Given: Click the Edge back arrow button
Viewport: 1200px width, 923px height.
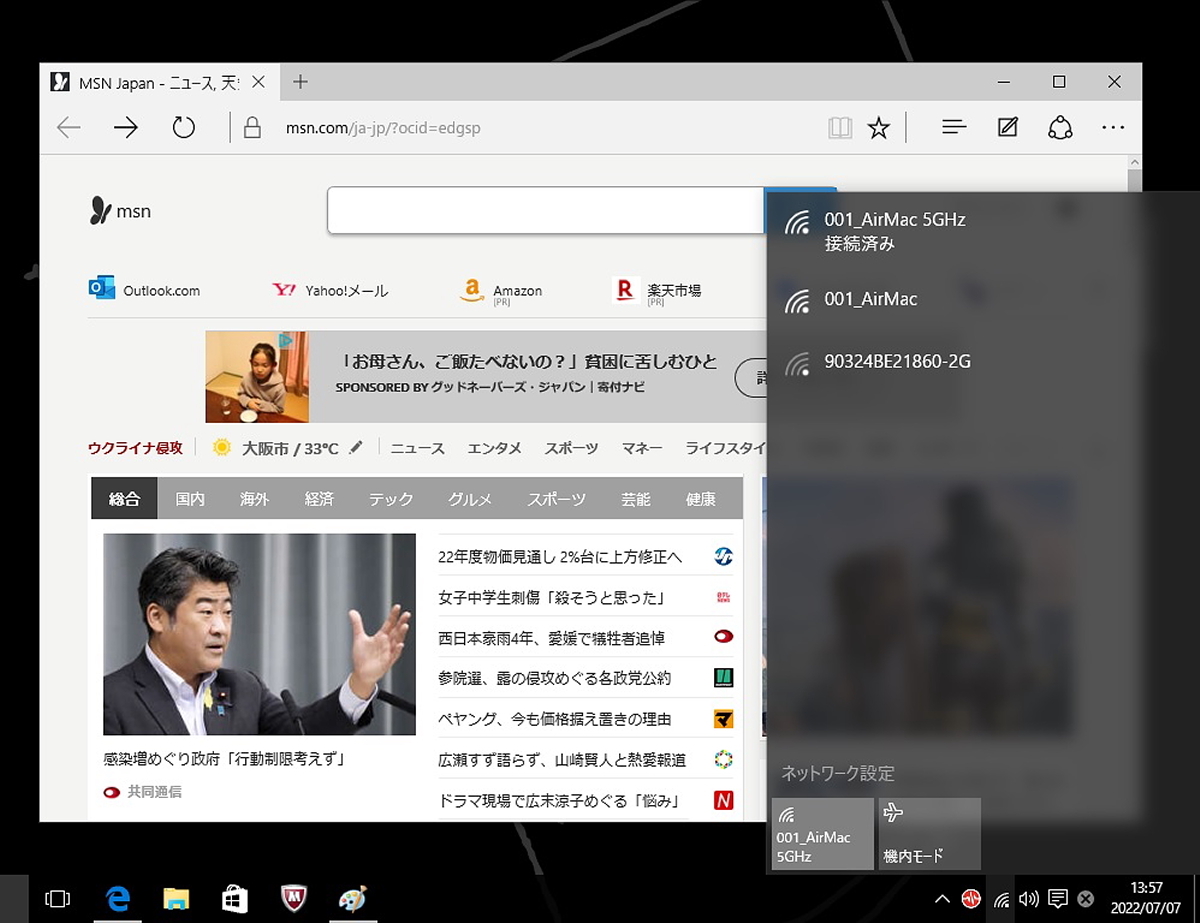Looking at the screenshot, I should coord(68,127).
